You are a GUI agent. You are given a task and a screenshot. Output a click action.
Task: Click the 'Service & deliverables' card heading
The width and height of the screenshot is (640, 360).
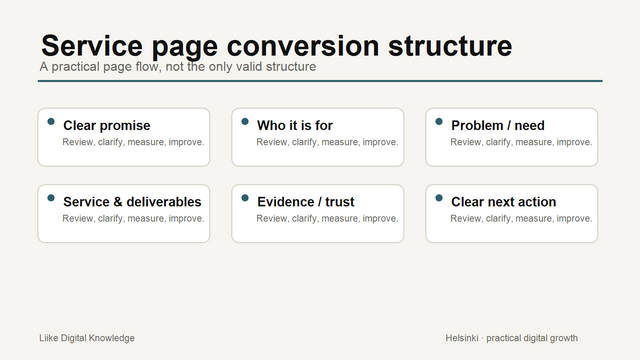[x=132, y=202]
